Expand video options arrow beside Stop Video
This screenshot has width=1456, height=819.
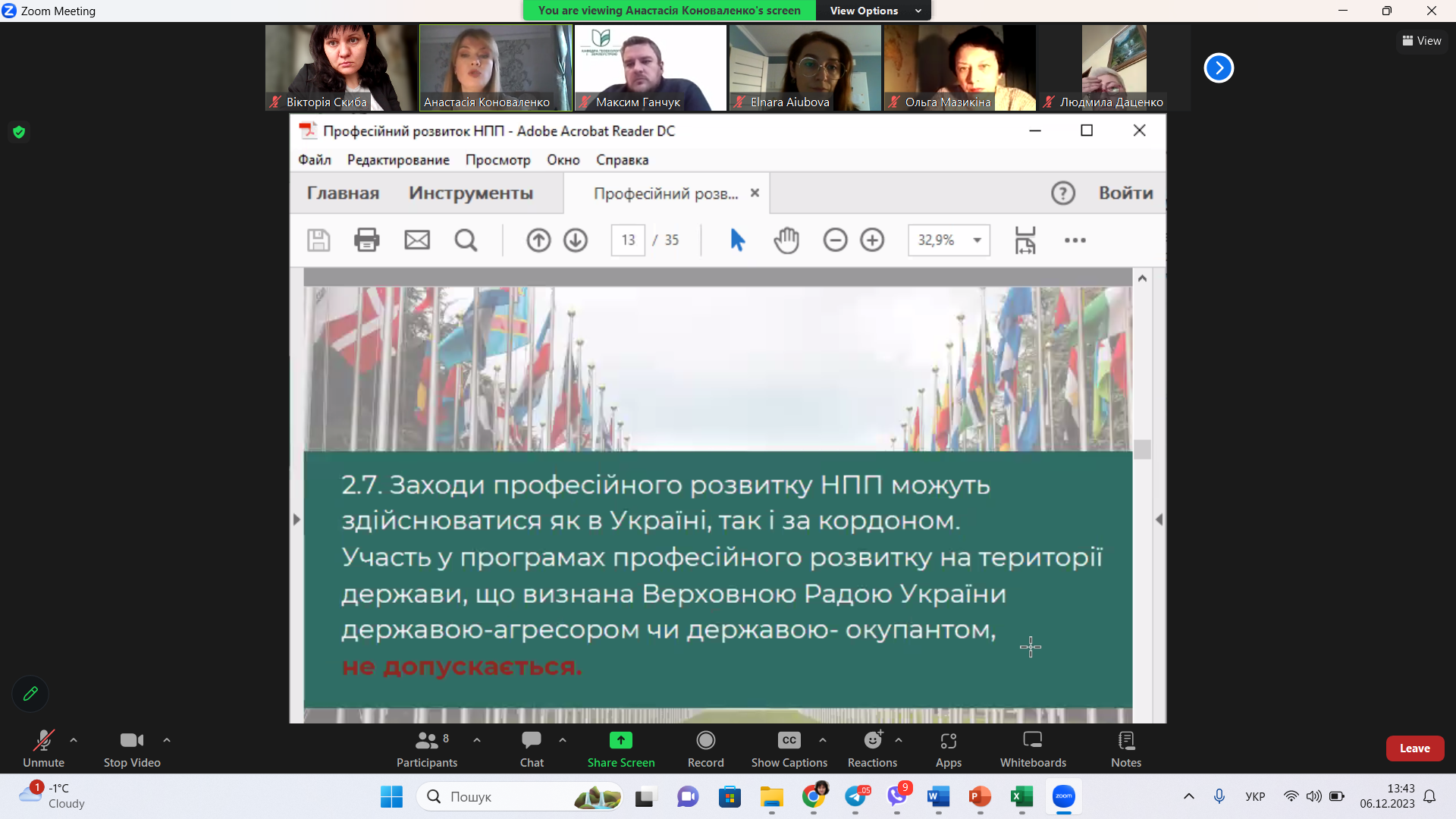click(167, 739)
